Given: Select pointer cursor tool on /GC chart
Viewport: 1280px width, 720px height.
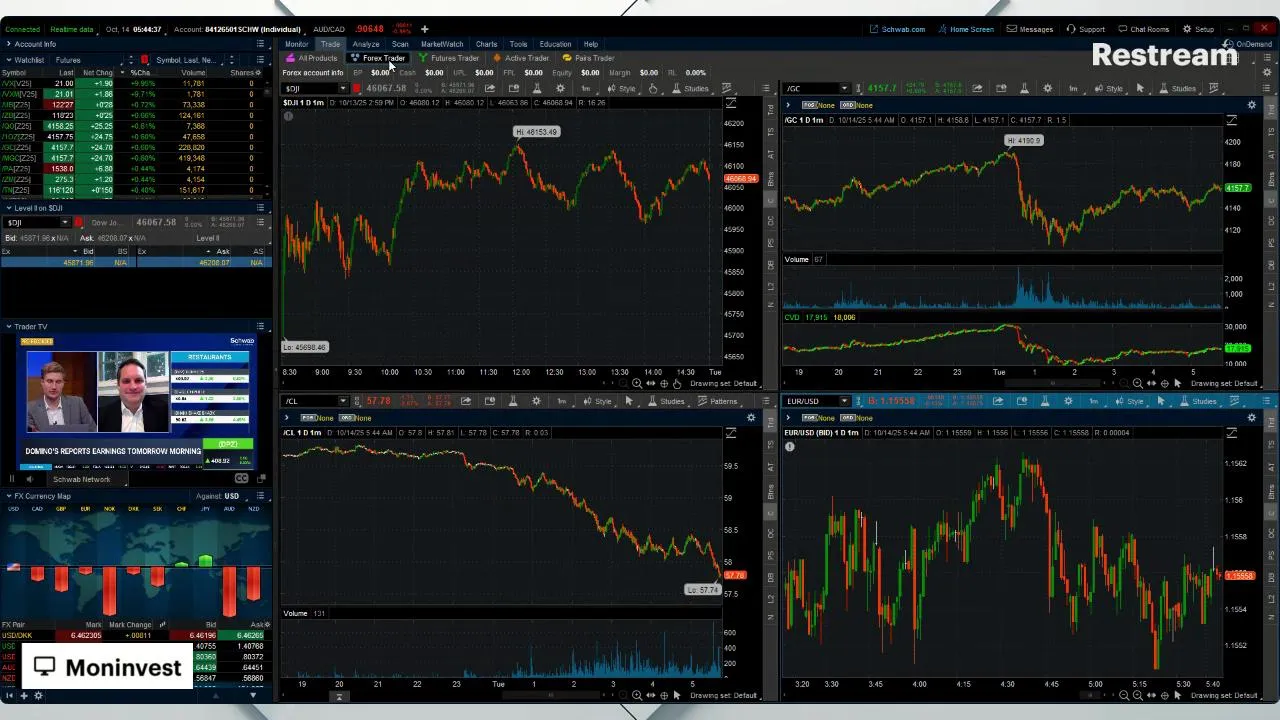Looking at the screenshot, I should [1140, 88].
